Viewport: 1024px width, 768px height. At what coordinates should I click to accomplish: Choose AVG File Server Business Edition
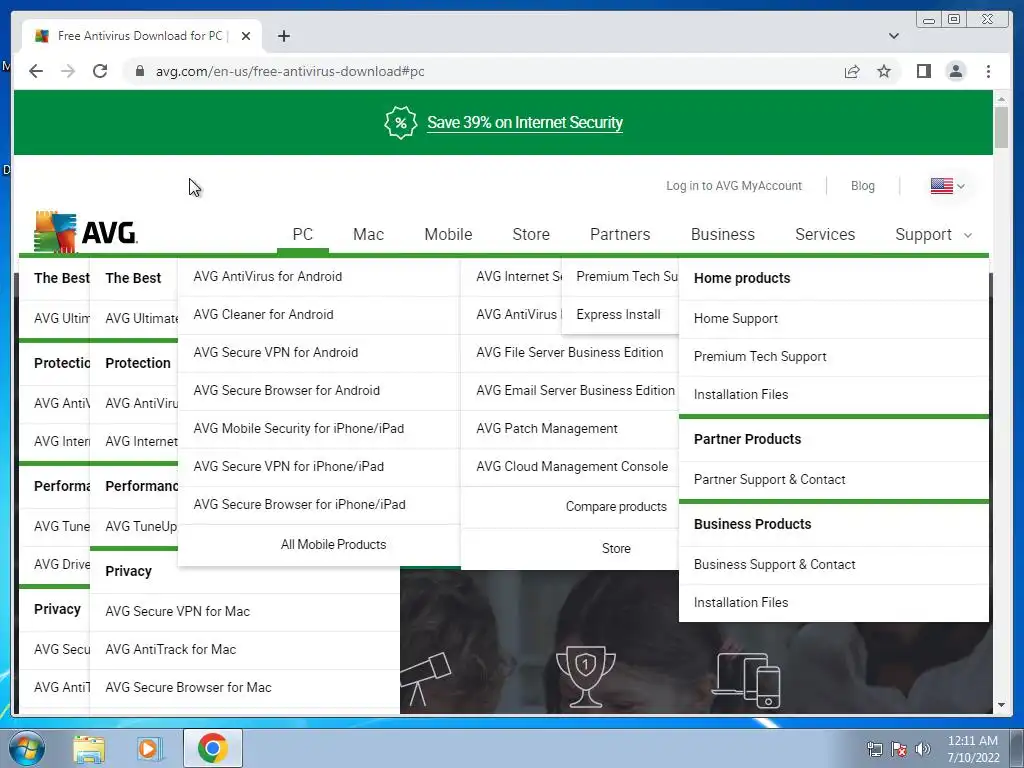(x=569, y=353)
